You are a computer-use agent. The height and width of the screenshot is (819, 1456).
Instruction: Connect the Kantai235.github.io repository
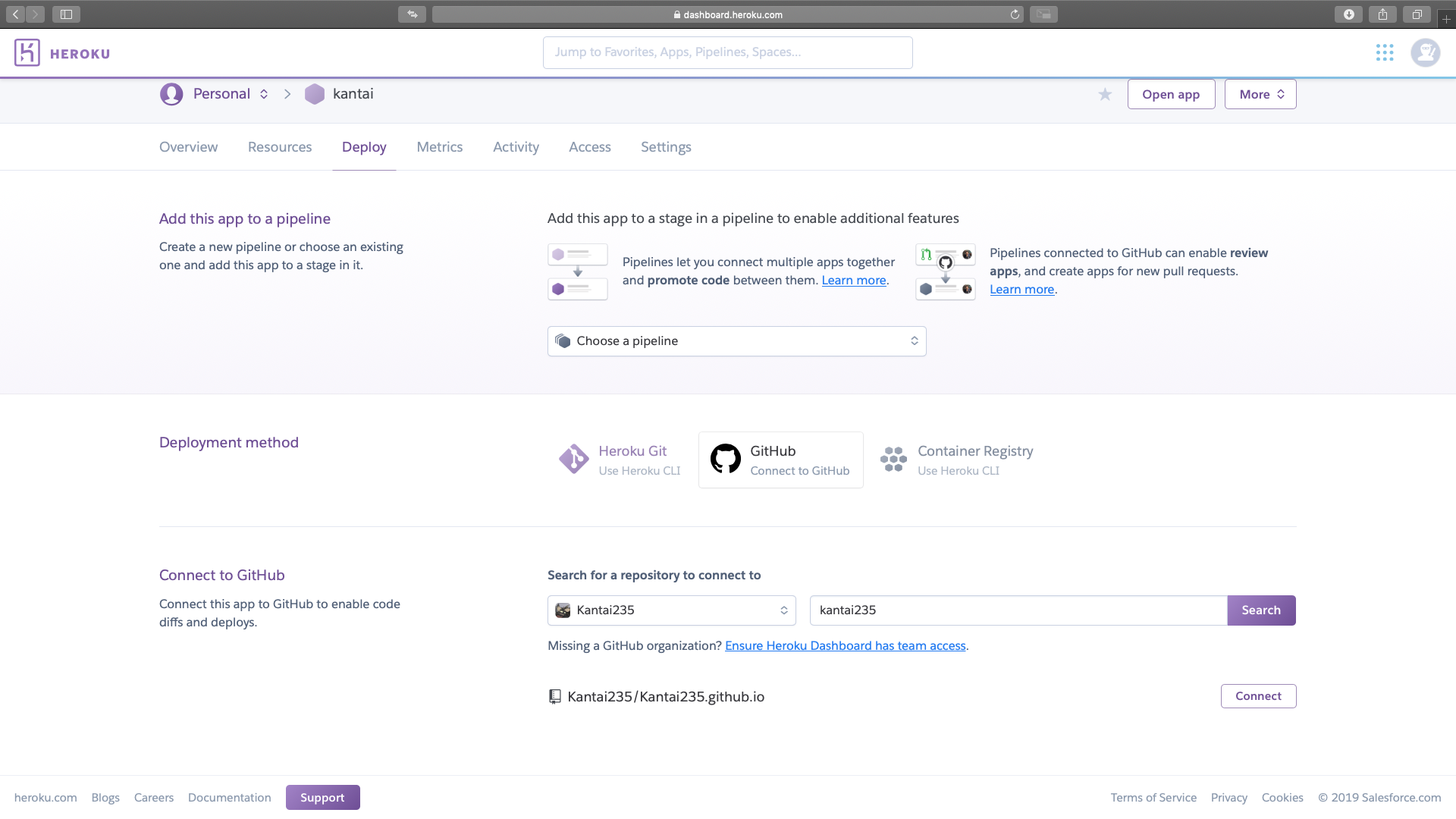pos(1258,696)
